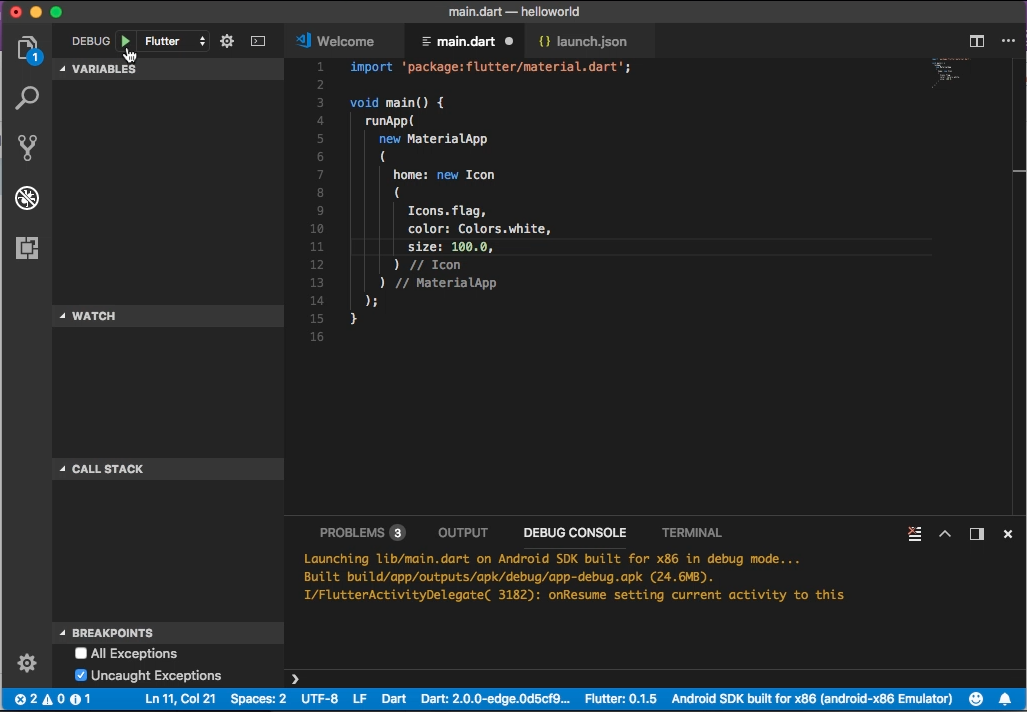Select the Debug Console tab
Image resolution: width=1027 pixels, height=712 pixels.
pyautogui.click(x=574, y=533)
